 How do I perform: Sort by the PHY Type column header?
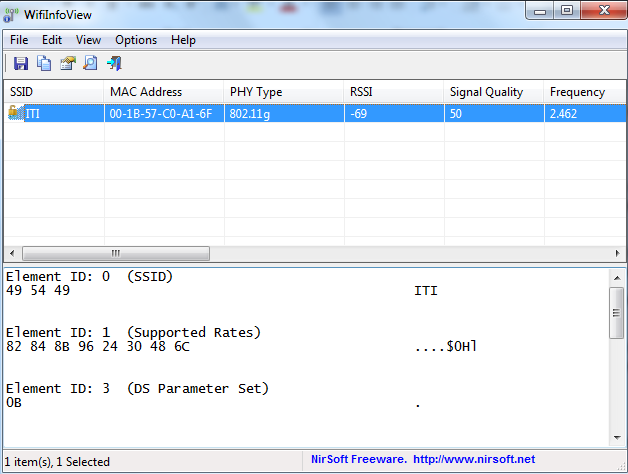(x=284, y=92)
